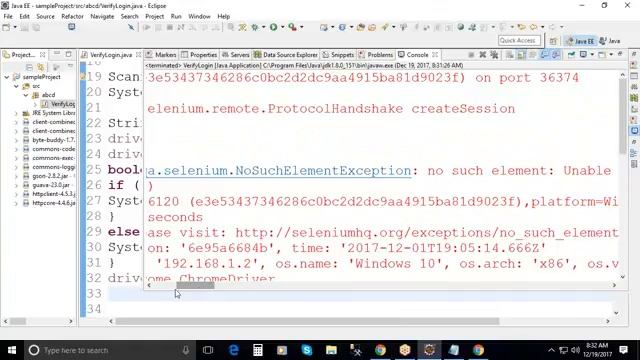Switch to Data Source Explorer tab

coord(285,55)
